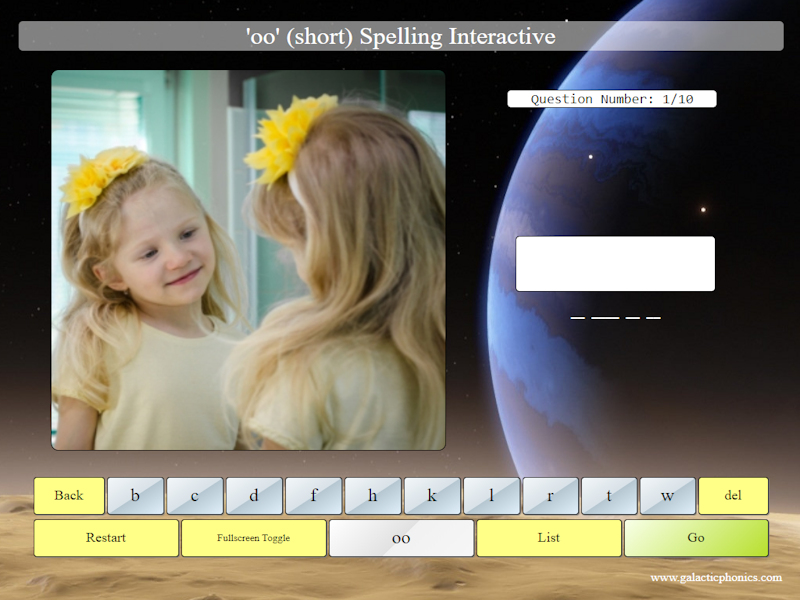800x600 pixels.
Task: Select the letter 'b' key
Action: [136, 495]
